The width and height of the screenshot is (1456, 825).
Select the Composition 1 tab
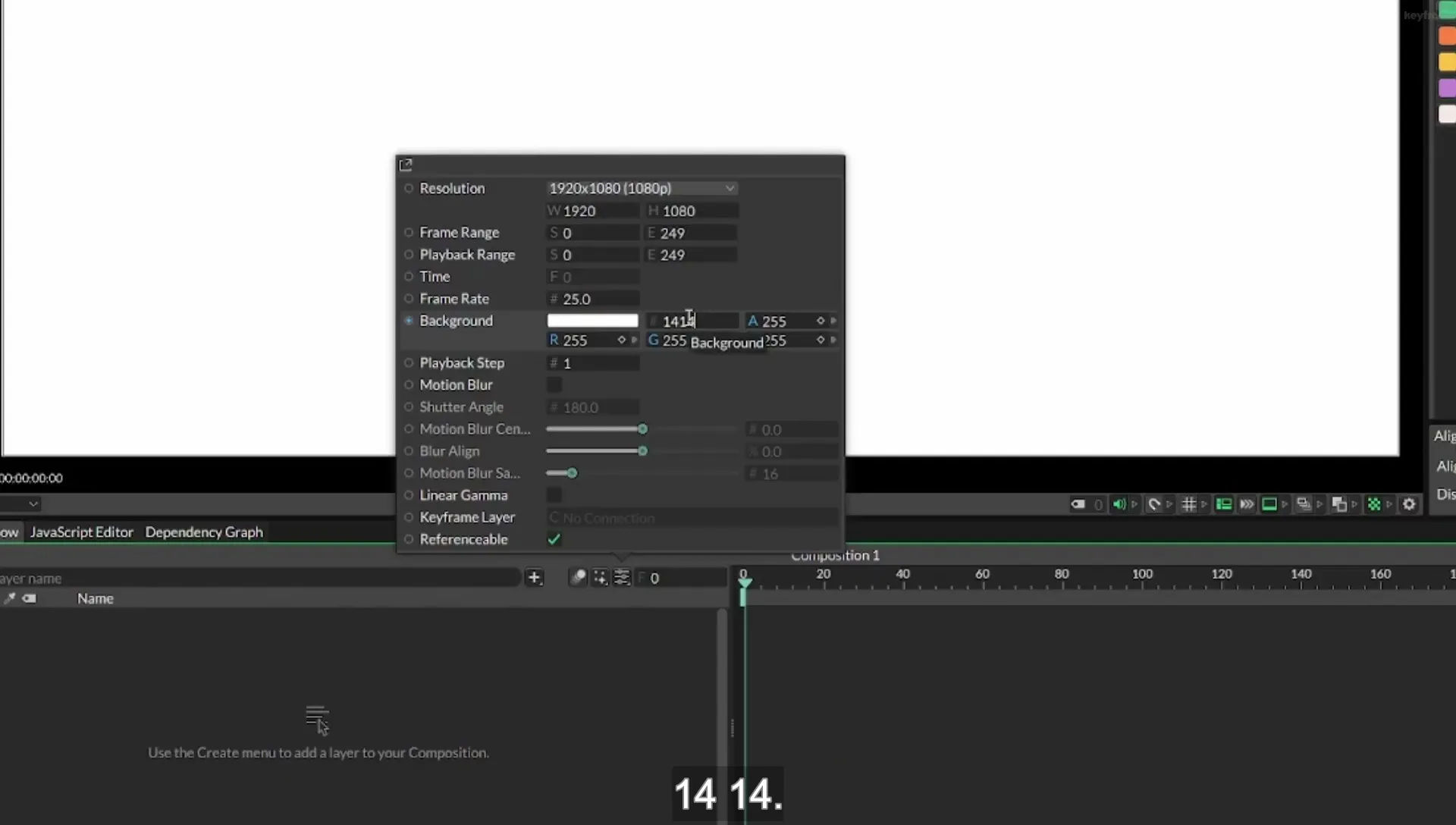coord(835,556)
